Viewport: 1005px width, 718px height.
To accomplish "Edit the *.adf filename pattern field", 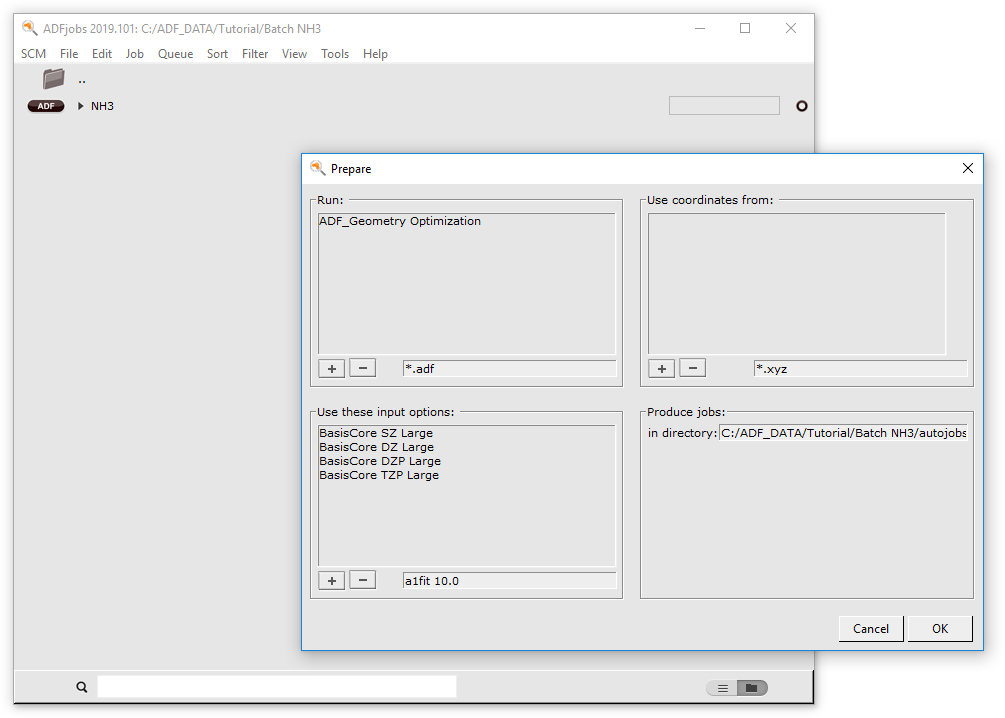I will 510,368.
